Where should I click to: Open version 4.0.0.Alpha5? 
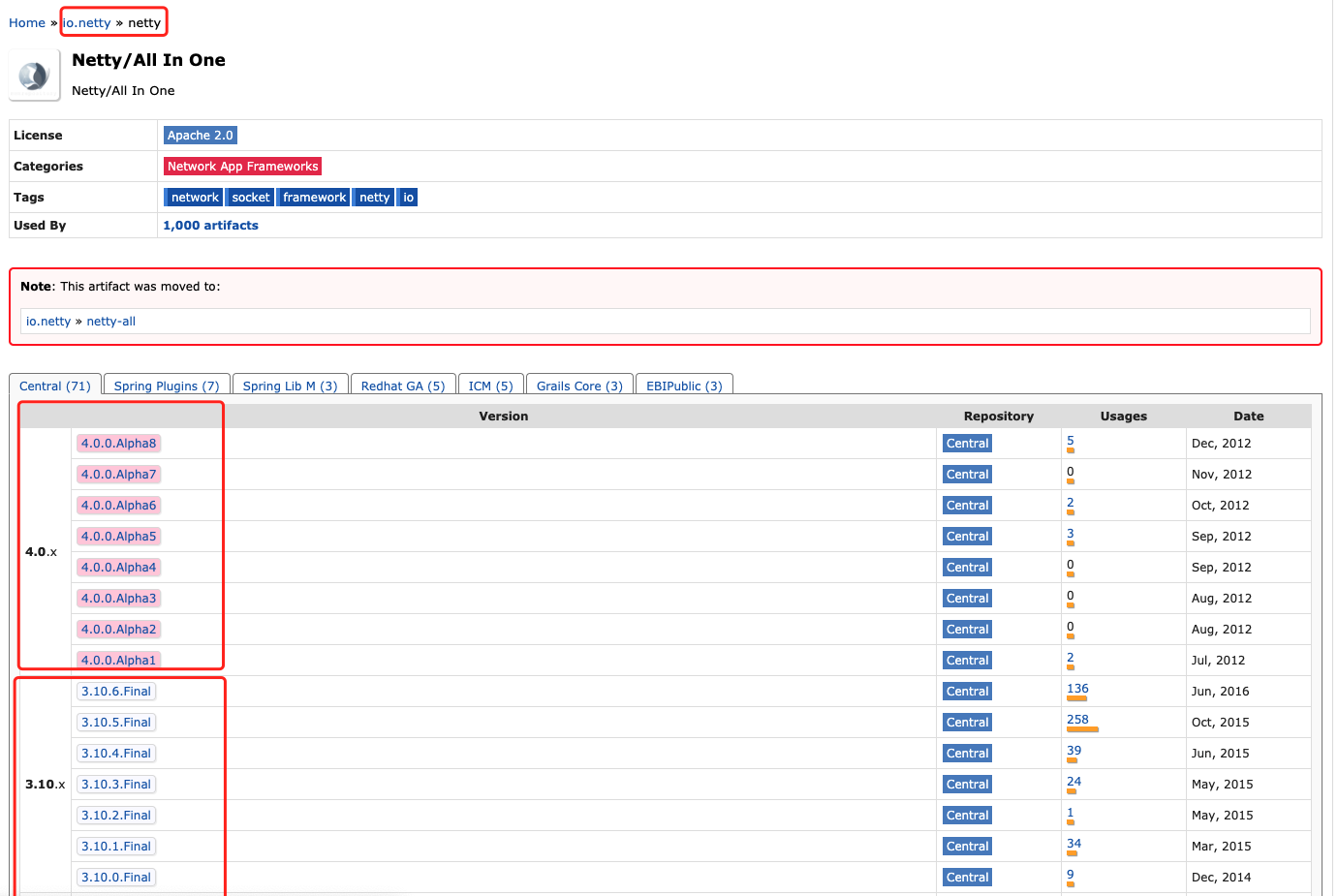point(118,537)
